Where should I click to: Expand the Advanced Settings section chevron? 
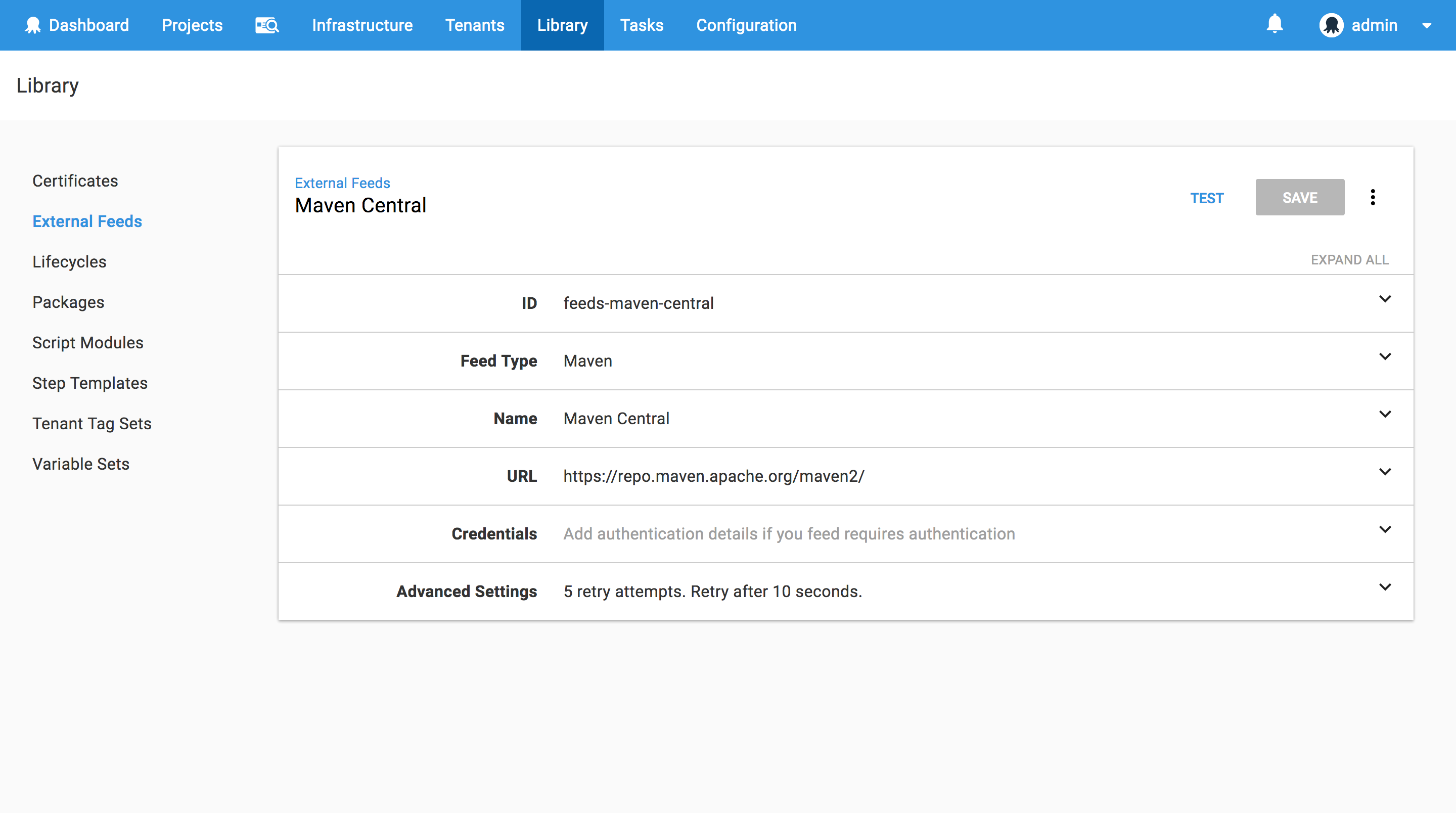tap(1385, 588)
